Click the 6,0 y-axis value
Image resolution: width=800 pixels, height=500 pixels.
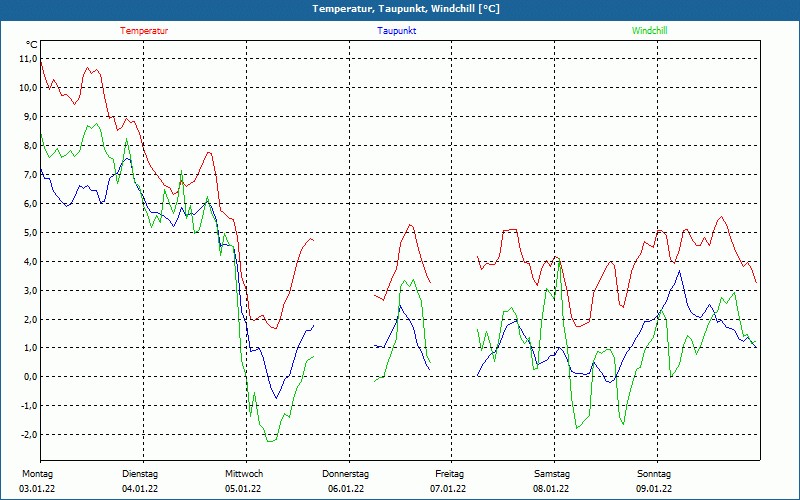30,204
